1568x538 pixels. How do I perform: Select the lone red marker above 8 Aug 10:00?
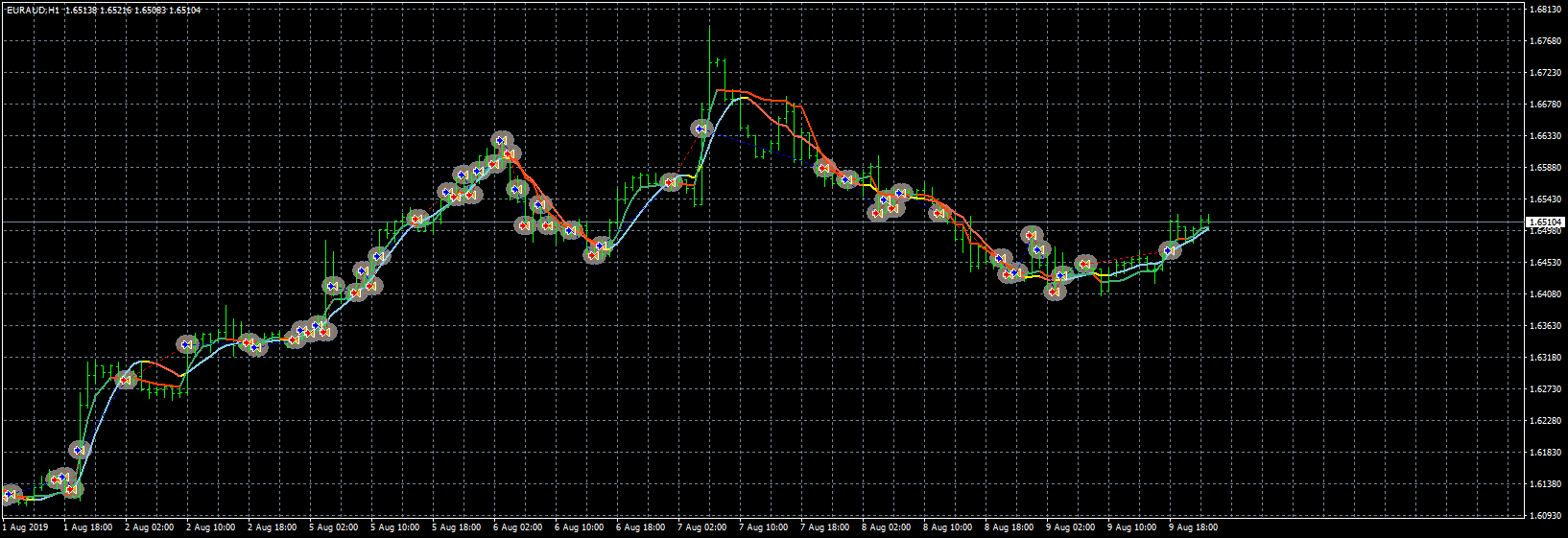(x=939, y=213)
